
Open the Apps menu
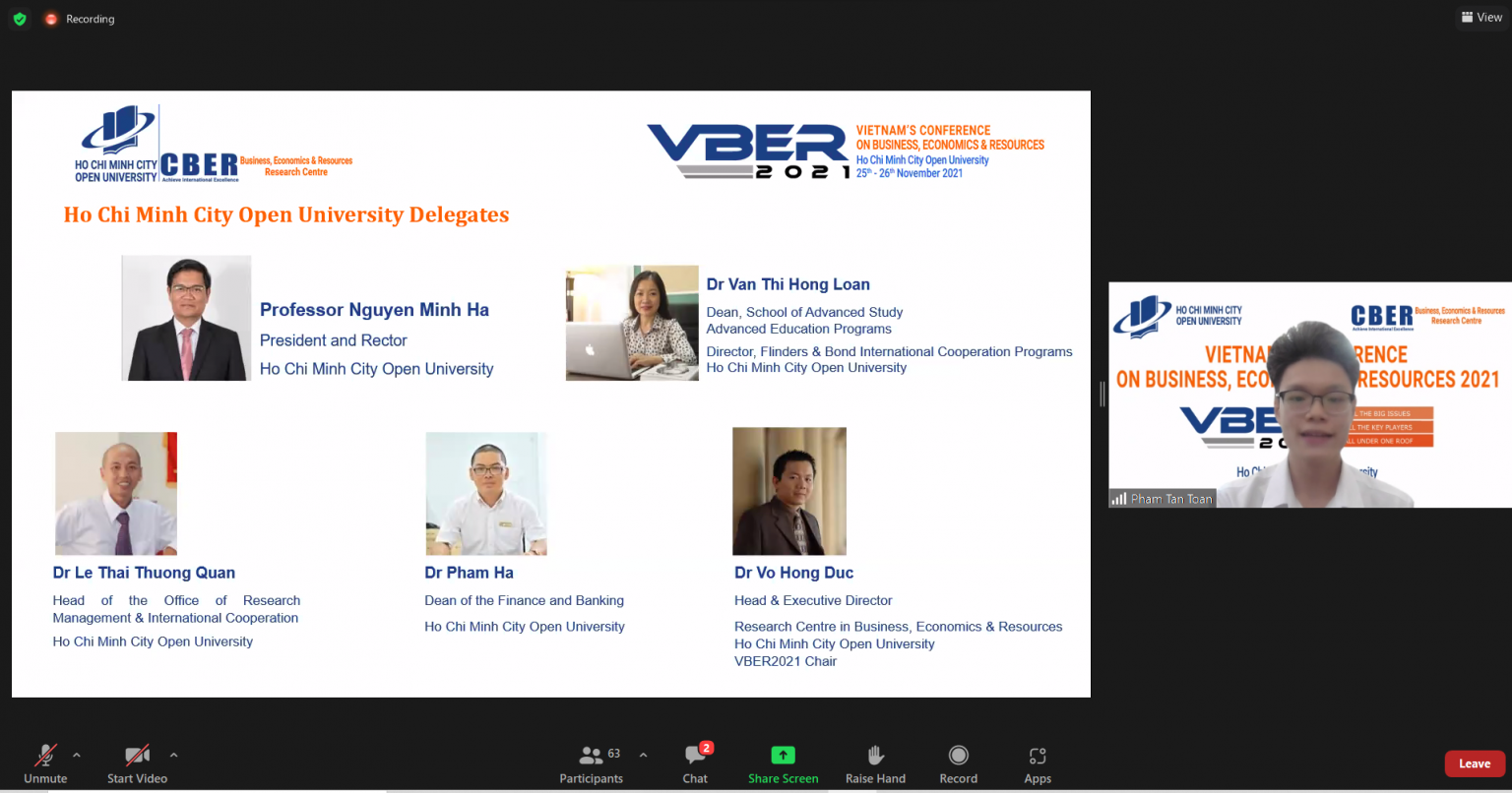click(1038, 763)
